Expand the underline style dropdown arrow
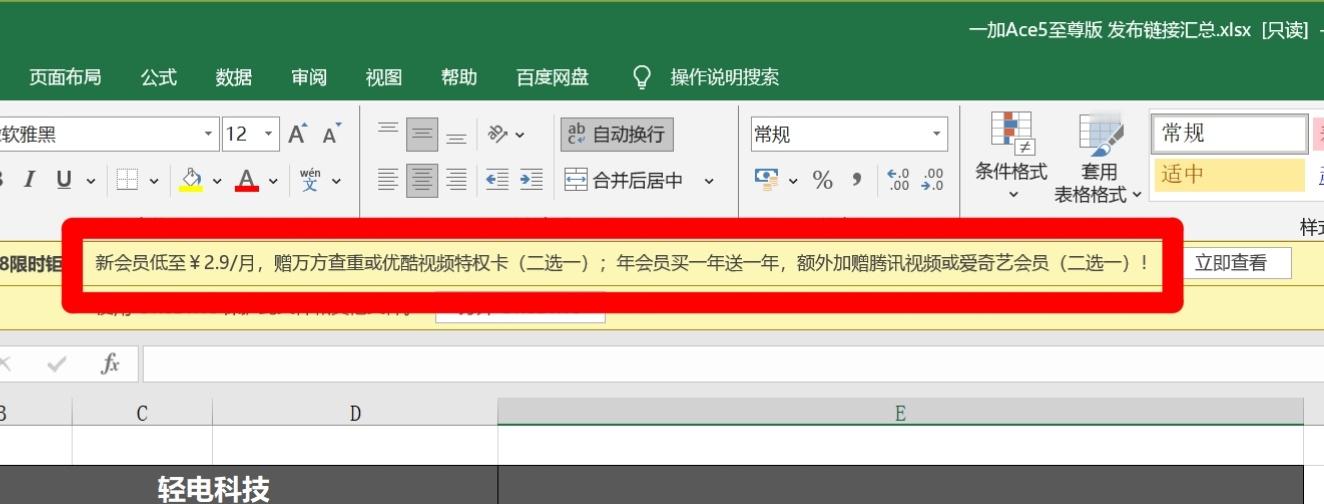 click(x=91, y=181)
